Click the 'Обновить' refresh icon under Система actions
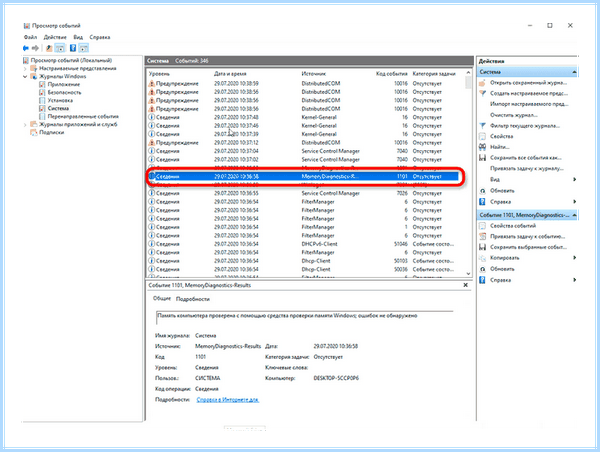600x452 pixels. point(483,191)
